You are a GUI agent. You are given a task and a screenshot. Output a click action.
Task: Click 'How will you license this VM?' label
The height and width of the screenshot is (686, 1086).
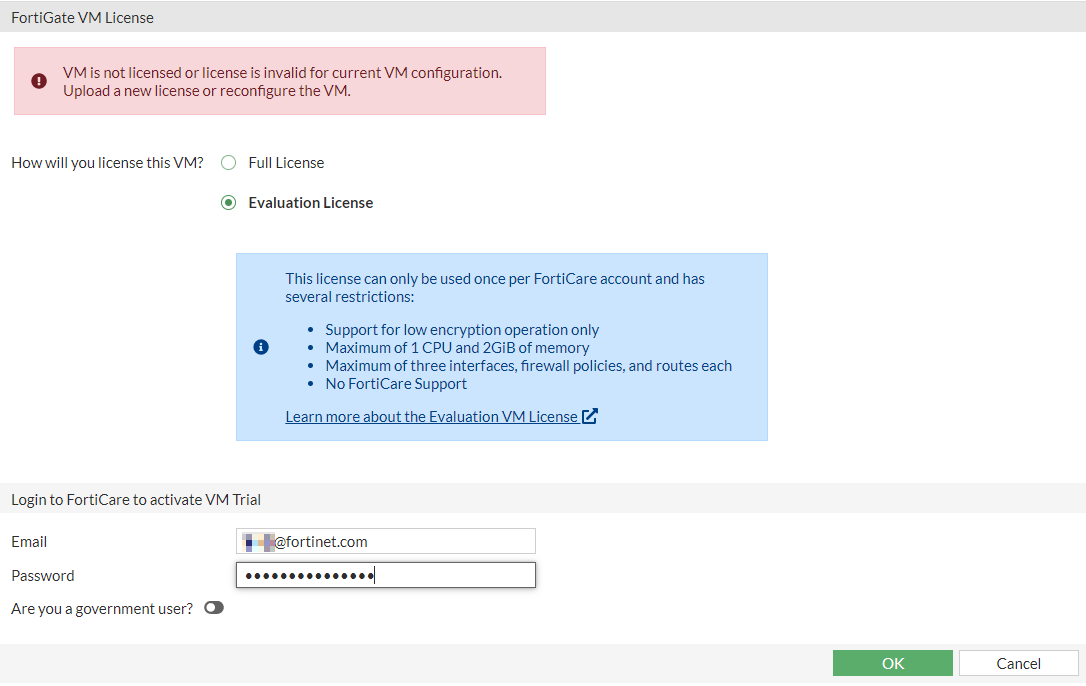point(107,163)
